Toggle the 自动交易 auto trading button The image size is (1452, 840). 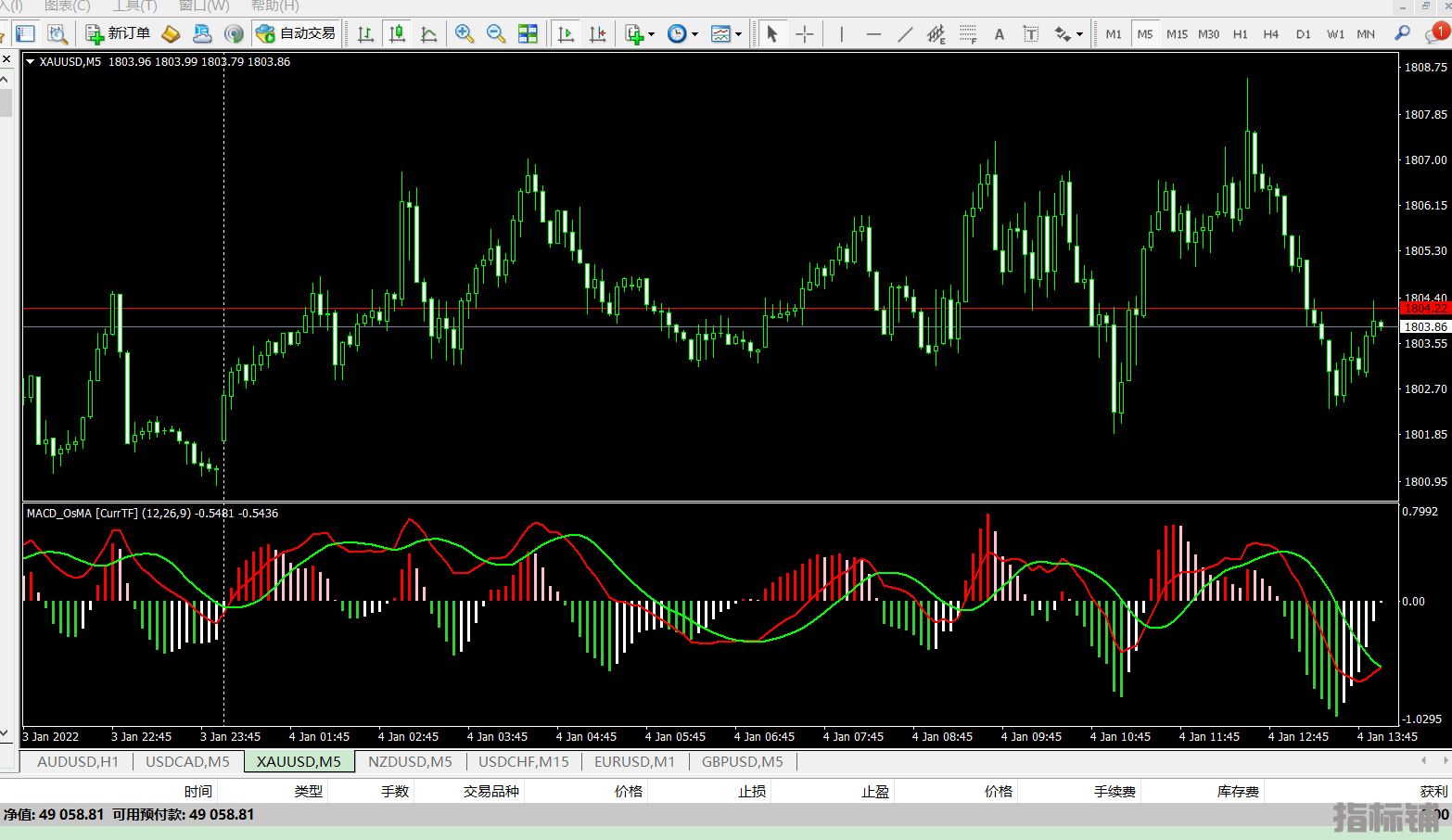[x=296, y=34]
